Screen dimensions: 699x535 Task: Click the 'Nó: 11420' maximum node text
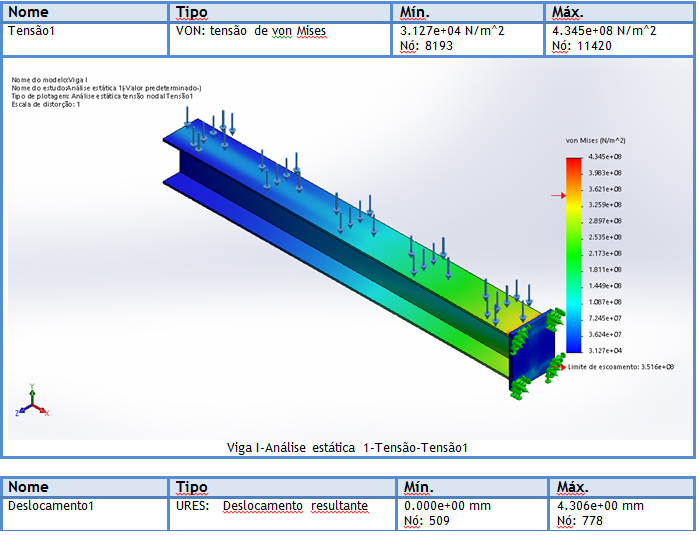582,46
